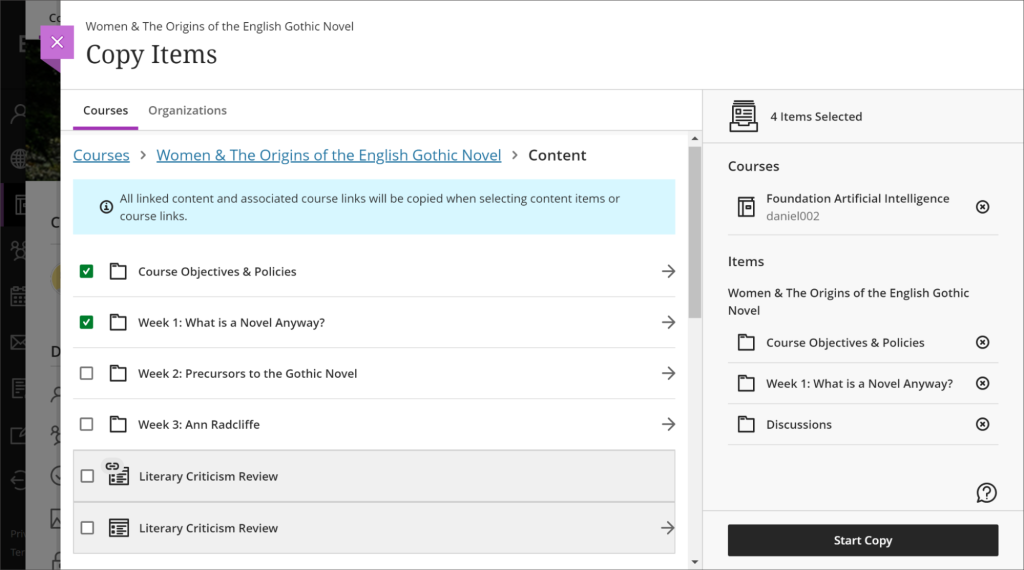The image size is (1024, 570).
Task: Open the Courses breadcrumb link
Action: pos(101,155)
